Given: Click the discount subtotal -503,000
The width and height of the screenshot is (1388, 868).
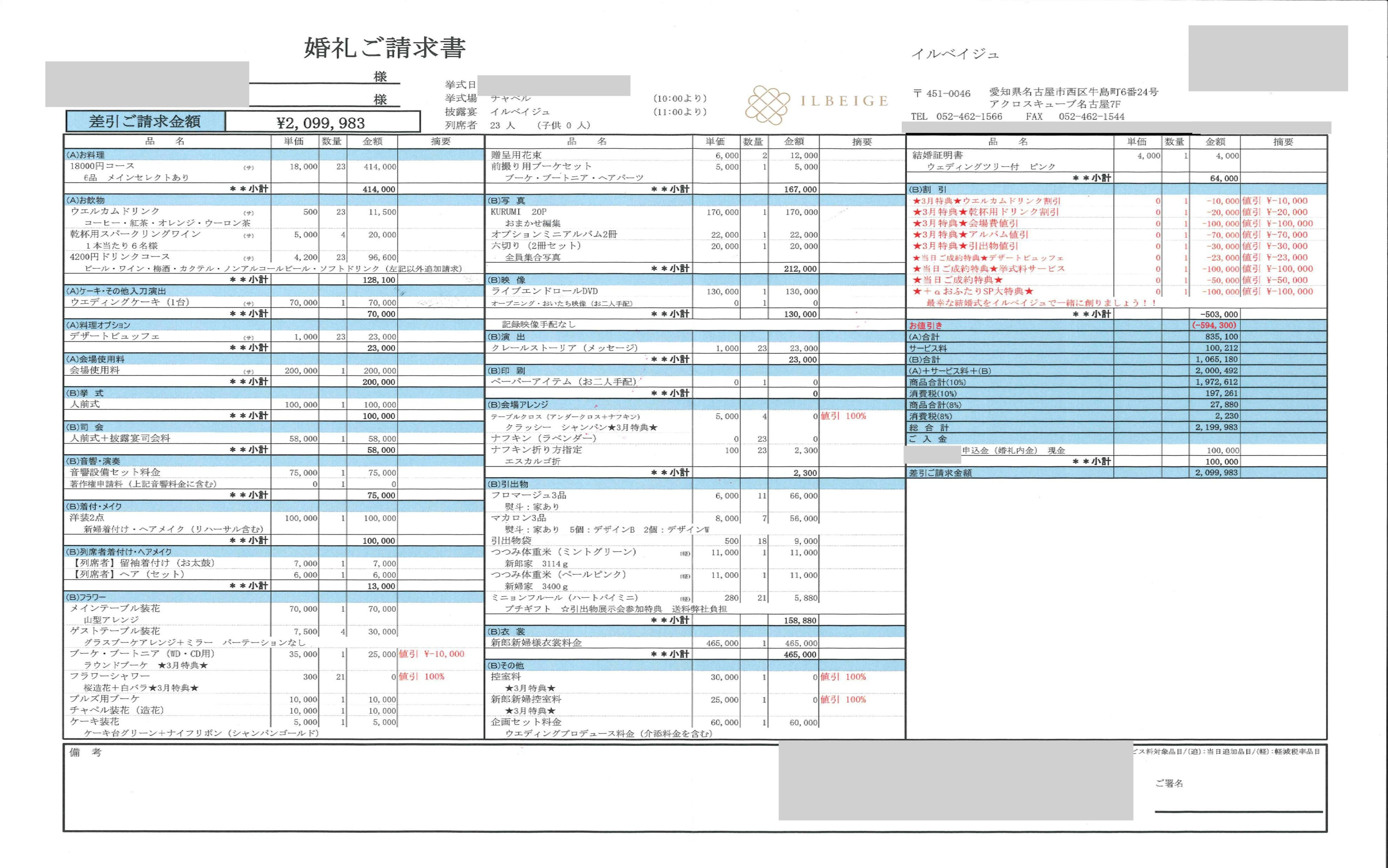Looking at the screenshot, I should pos(1219,315).
